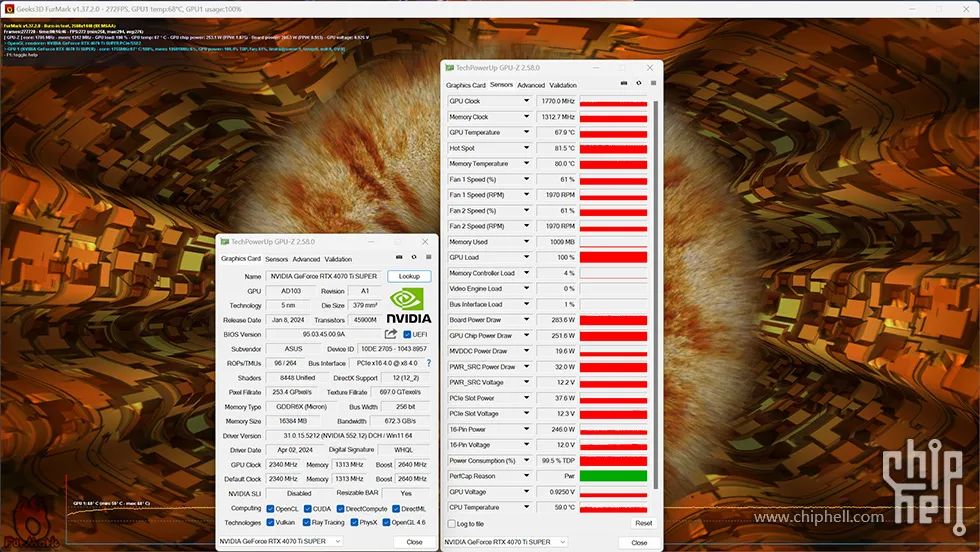This screenshot has height=552, width=980.
Task: Minimize the GPU-Z Sensors window
Action: click(x=596, y=68)
